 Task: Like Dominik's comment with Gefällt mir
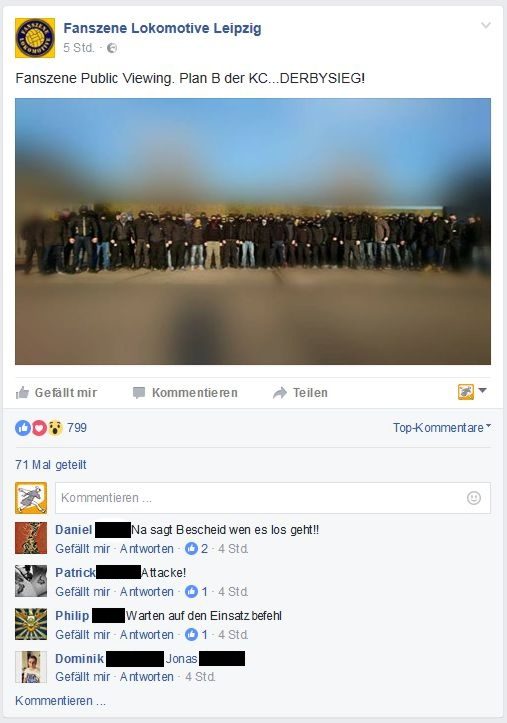pos(83,677)
